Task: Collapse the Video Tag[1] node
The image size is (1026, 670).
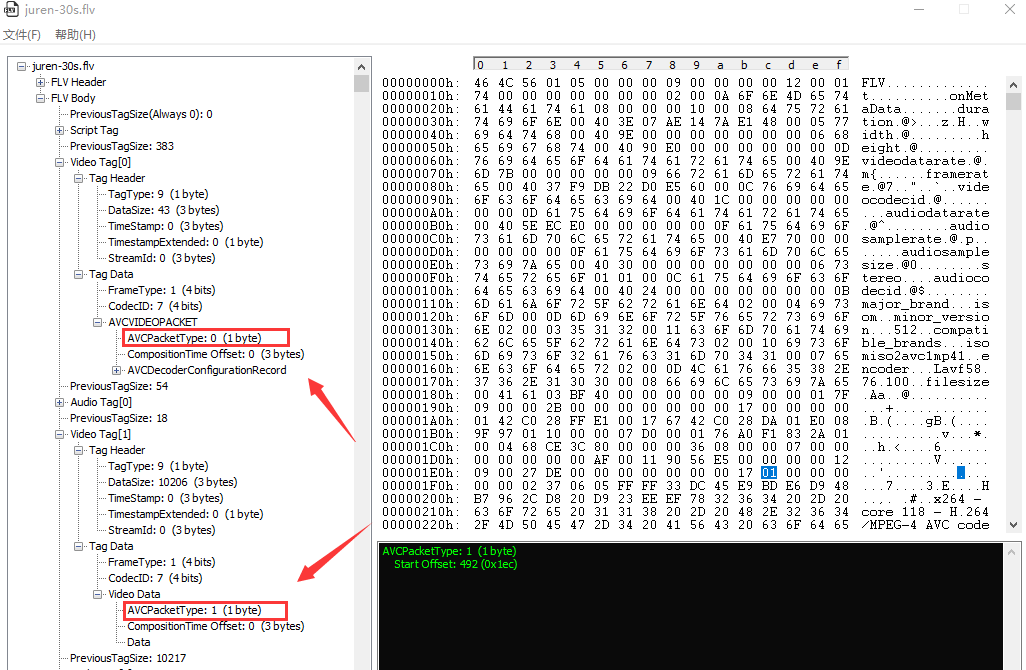Action: 60,434
